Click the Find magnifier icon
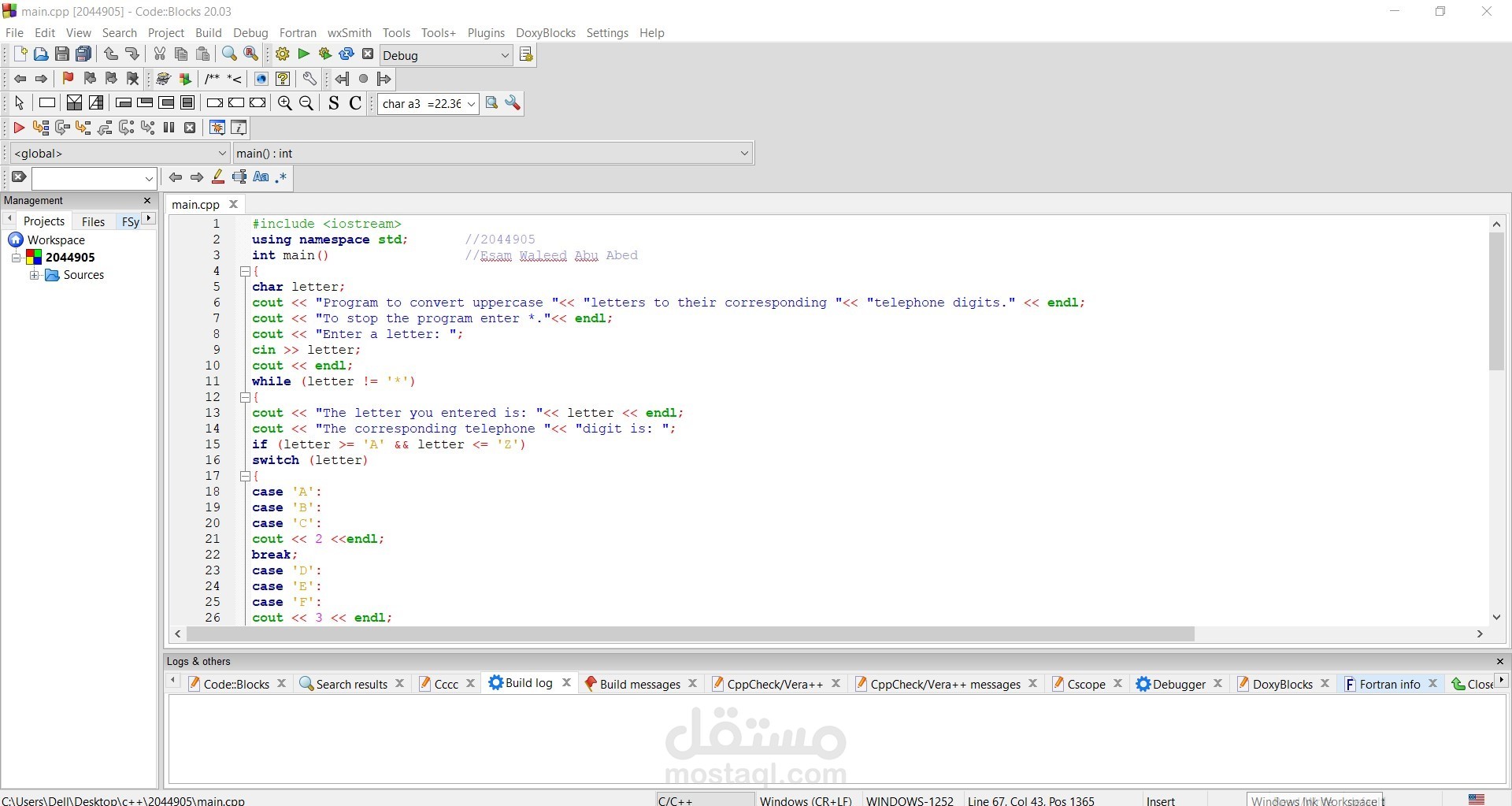This screenshot has height=806, width=1512. (229, 54)
